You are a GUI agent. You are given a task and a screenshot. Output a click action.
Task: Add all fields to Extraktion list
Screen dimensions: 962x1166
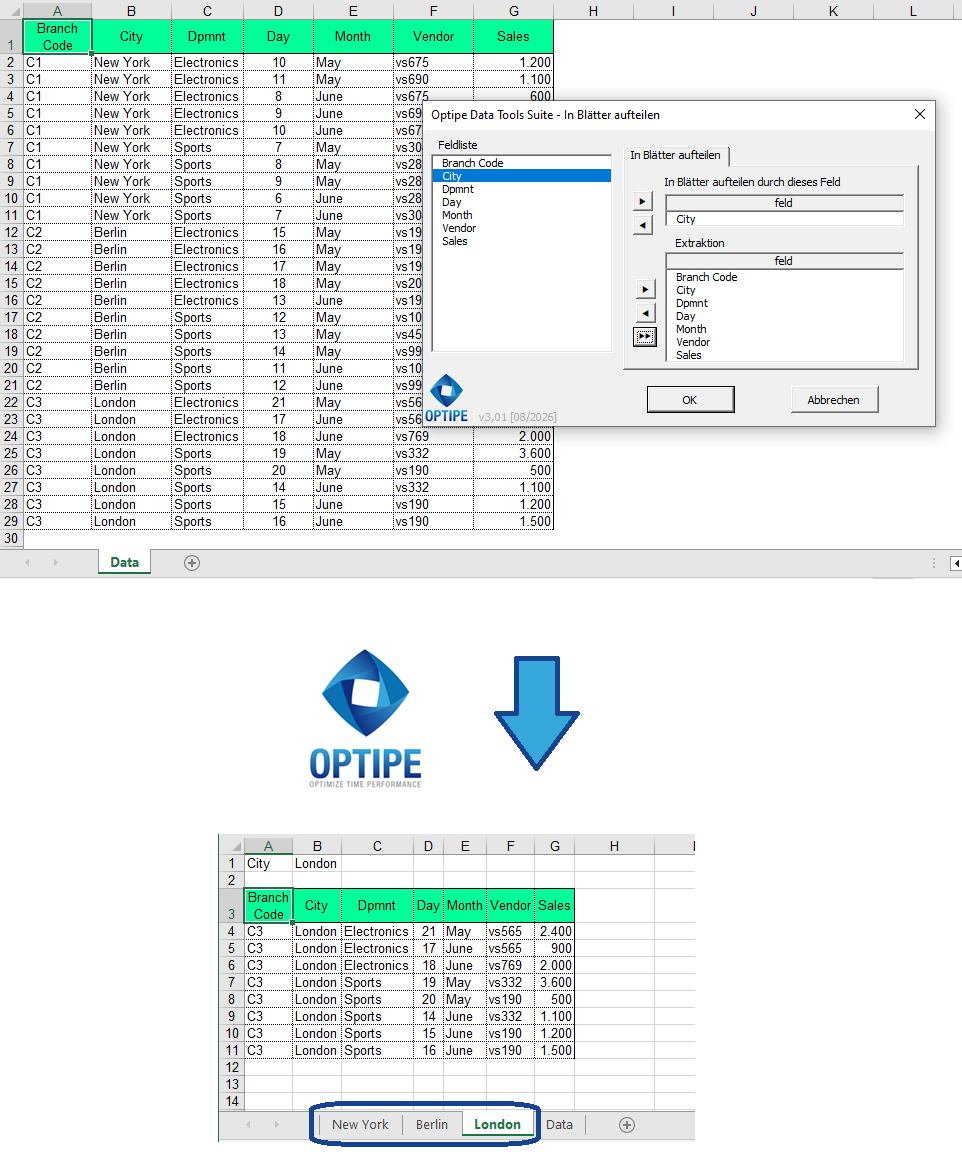645,337
